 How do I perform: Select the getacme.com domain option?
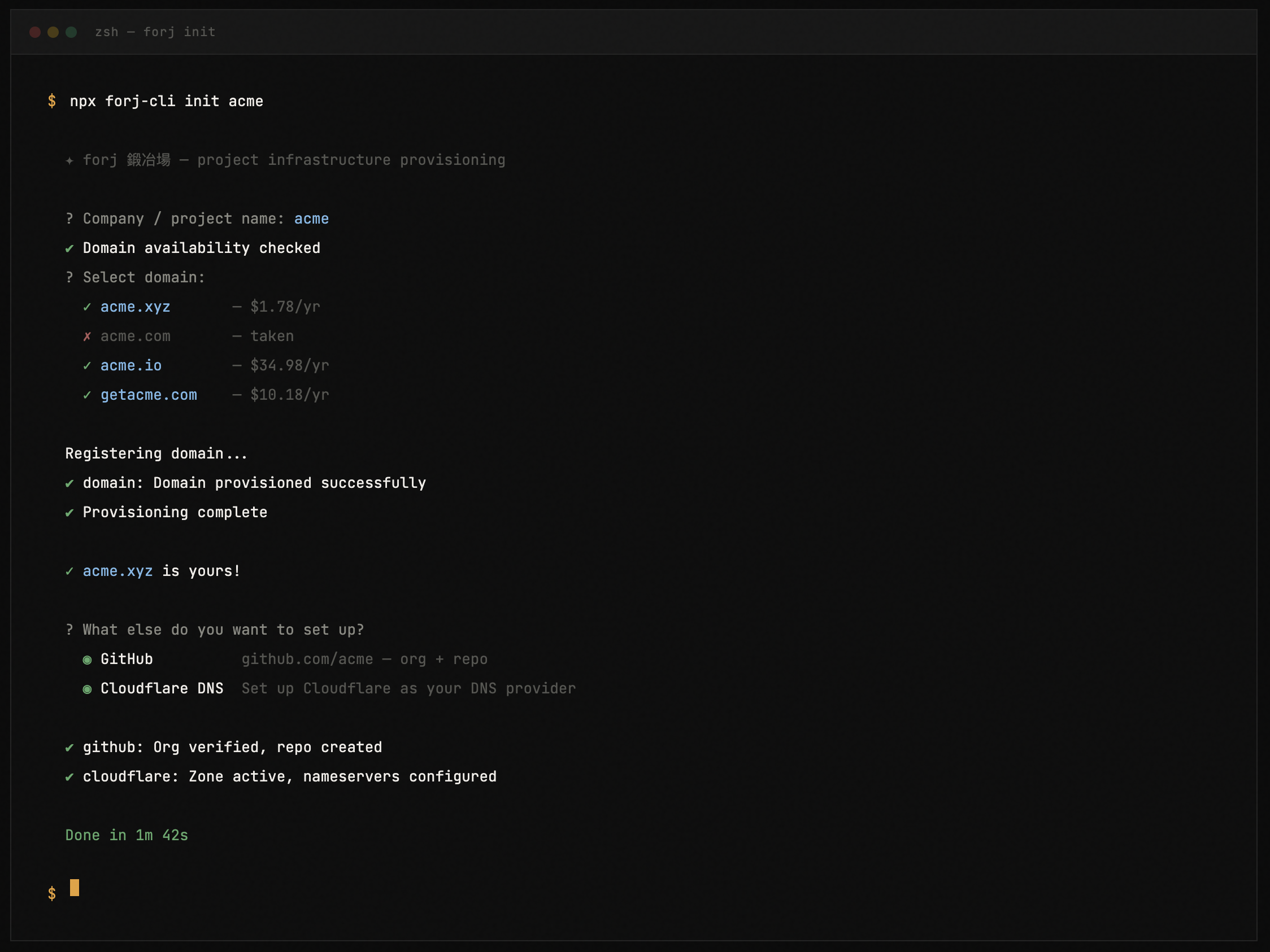[149, 395]
